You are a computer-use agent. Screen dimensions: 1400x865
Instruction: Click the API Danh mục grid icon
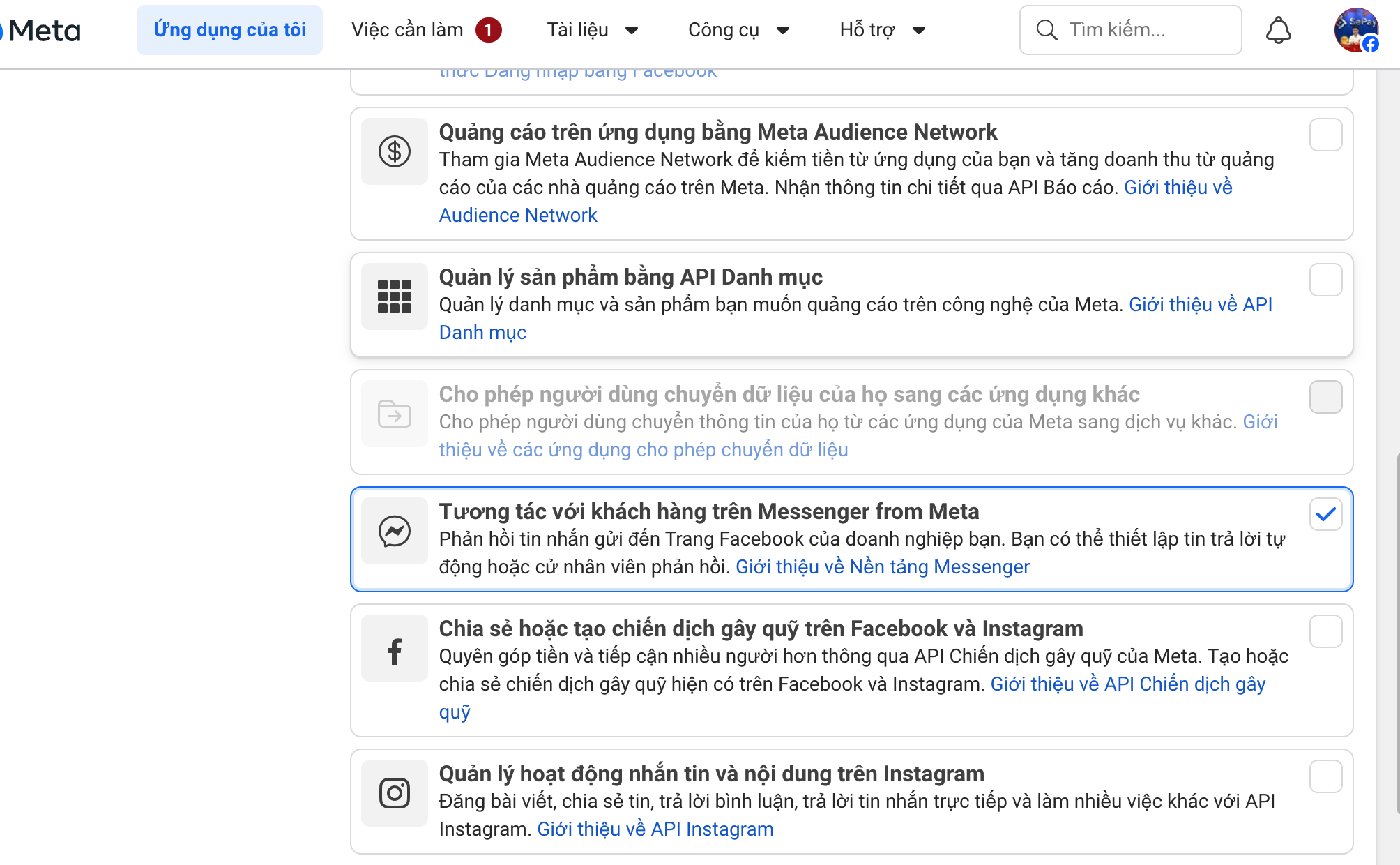pyautogui.click(x=394, y=296)
